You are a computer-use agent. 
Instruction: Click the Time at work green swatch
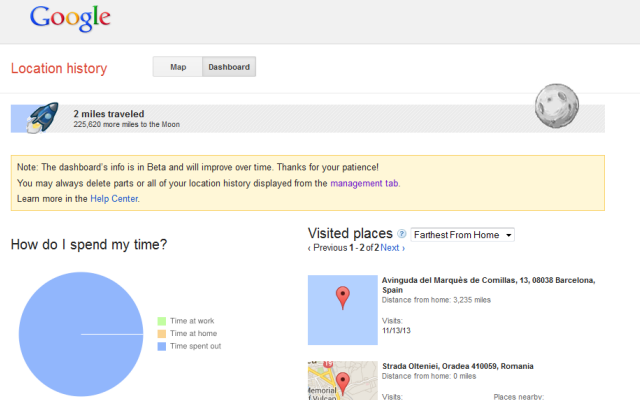pyautogui.click(x=162, y=321)
